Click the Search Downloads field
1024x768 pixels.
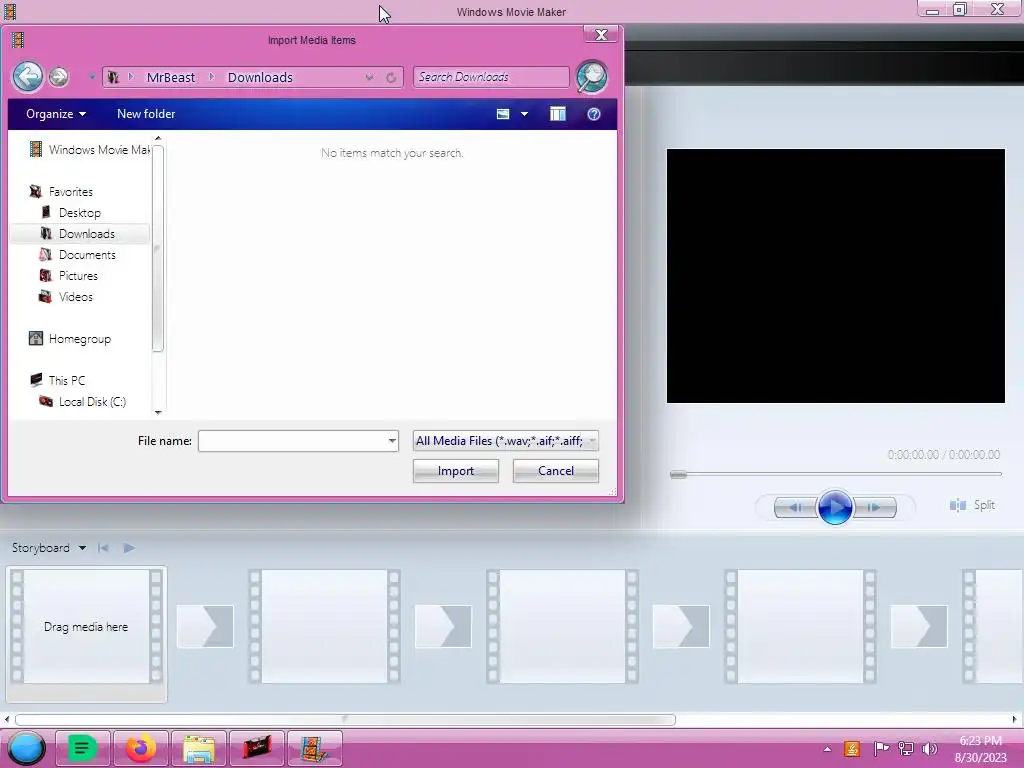[491, 77]
